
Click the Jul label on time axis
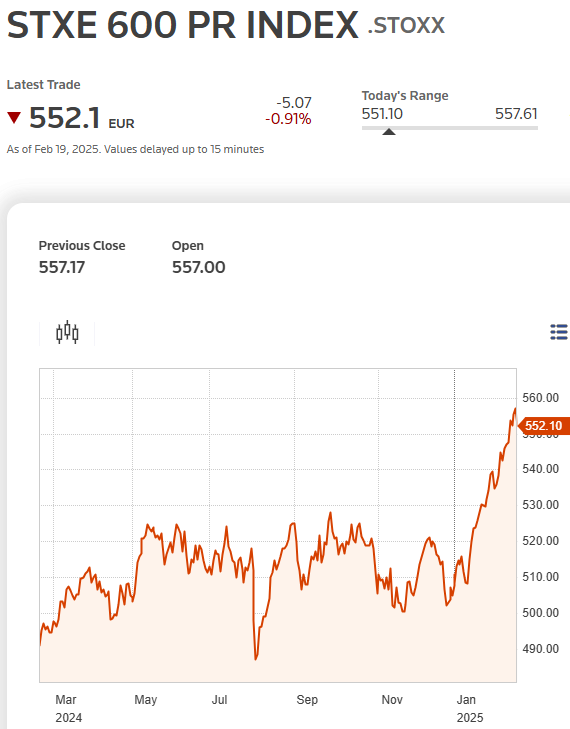click(x=219, y=700)
